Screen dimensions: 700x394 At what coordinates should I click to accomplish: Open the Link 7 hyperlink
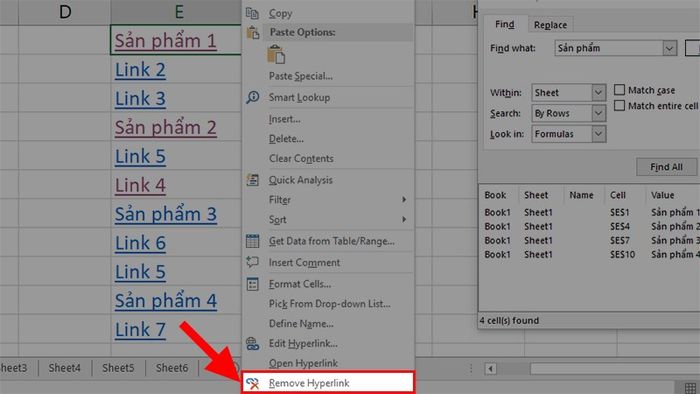click(x=140, y=330)
